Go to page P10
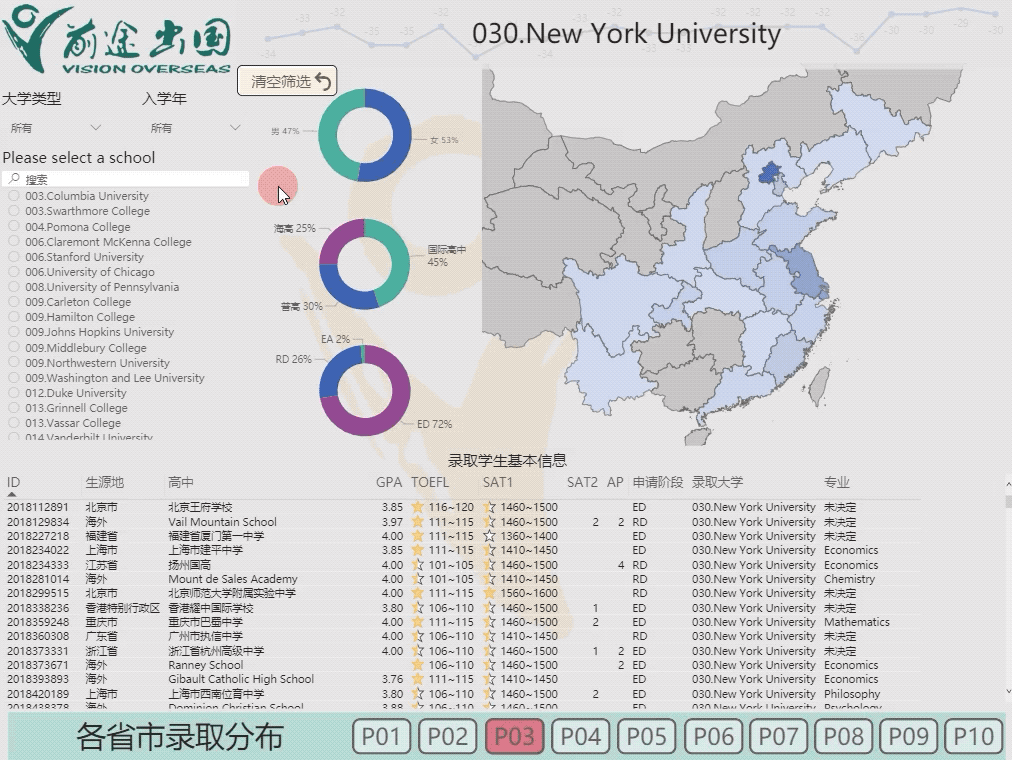The image size is (1012, 760). pos(974,737)
